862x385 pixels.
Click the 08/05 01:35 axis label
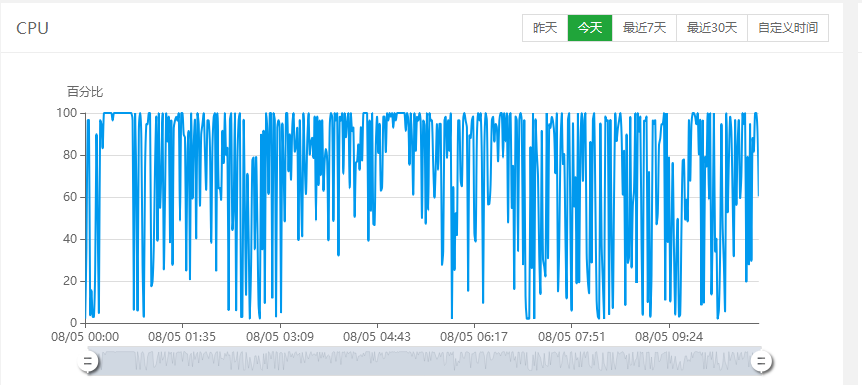point(182,336)
